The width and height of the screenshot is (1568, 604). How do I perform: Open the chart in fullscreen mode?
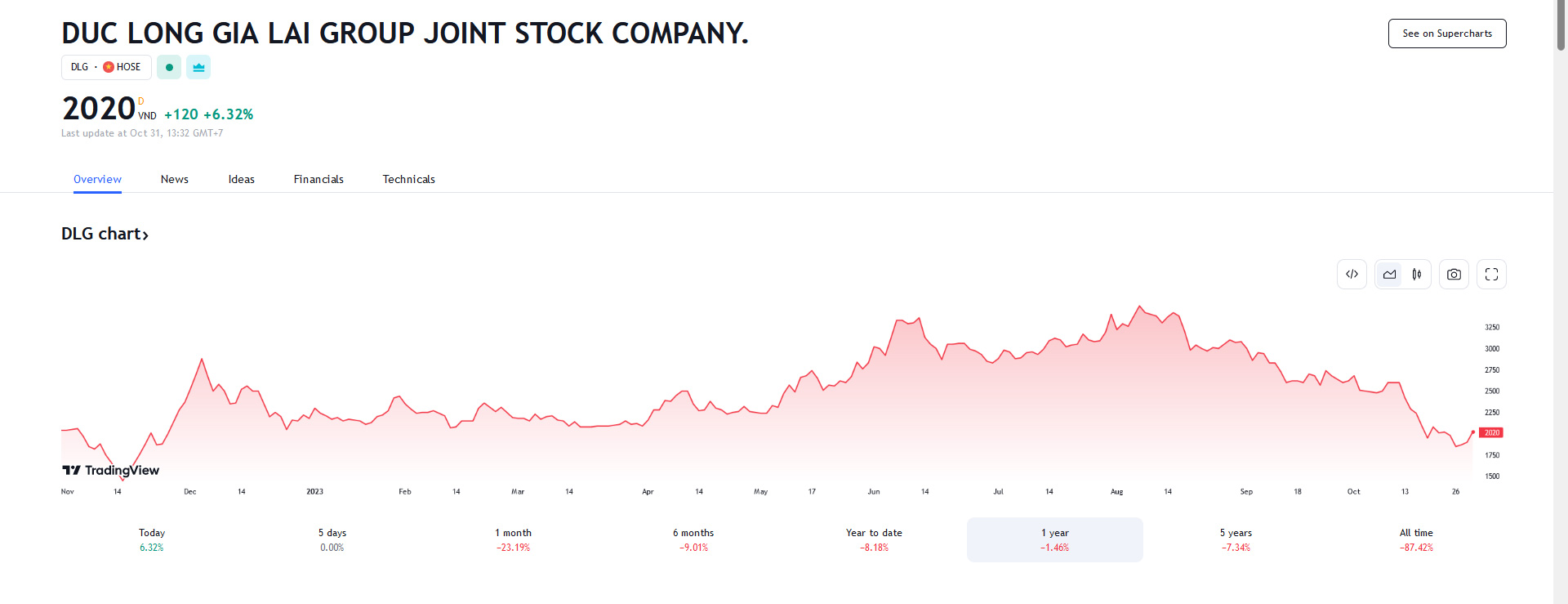[x=1491, y=275]
